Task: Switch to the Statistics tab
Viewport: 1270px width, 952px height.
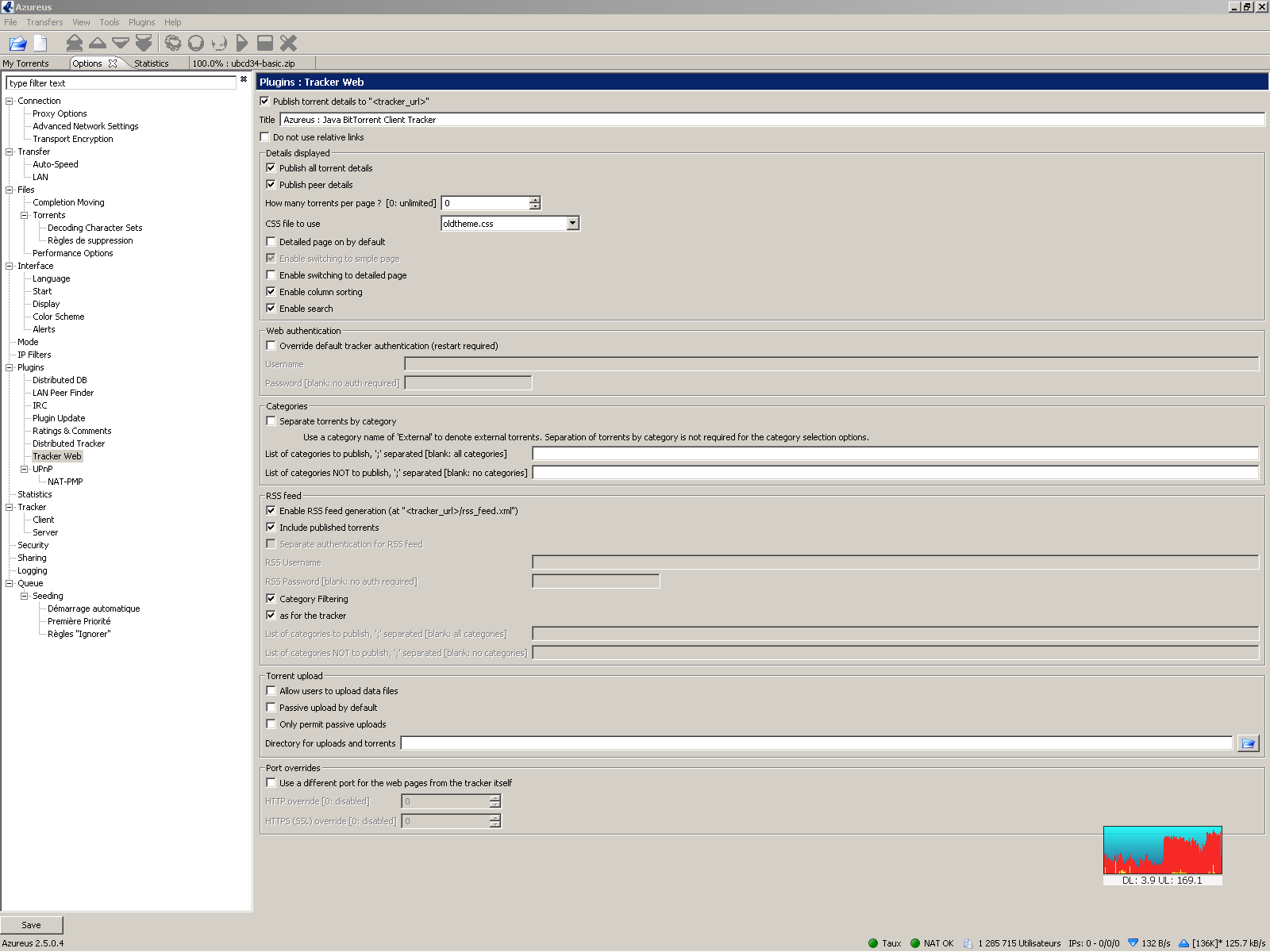Action: pos(151,63)
